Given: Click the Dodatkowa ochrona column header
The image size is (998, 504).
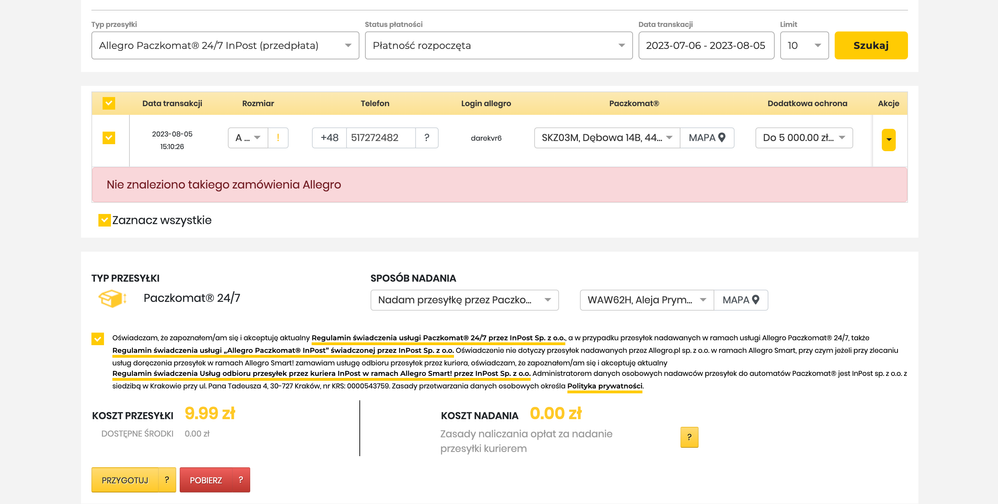Looking at the screenshot, I should (x=807, y=103).
